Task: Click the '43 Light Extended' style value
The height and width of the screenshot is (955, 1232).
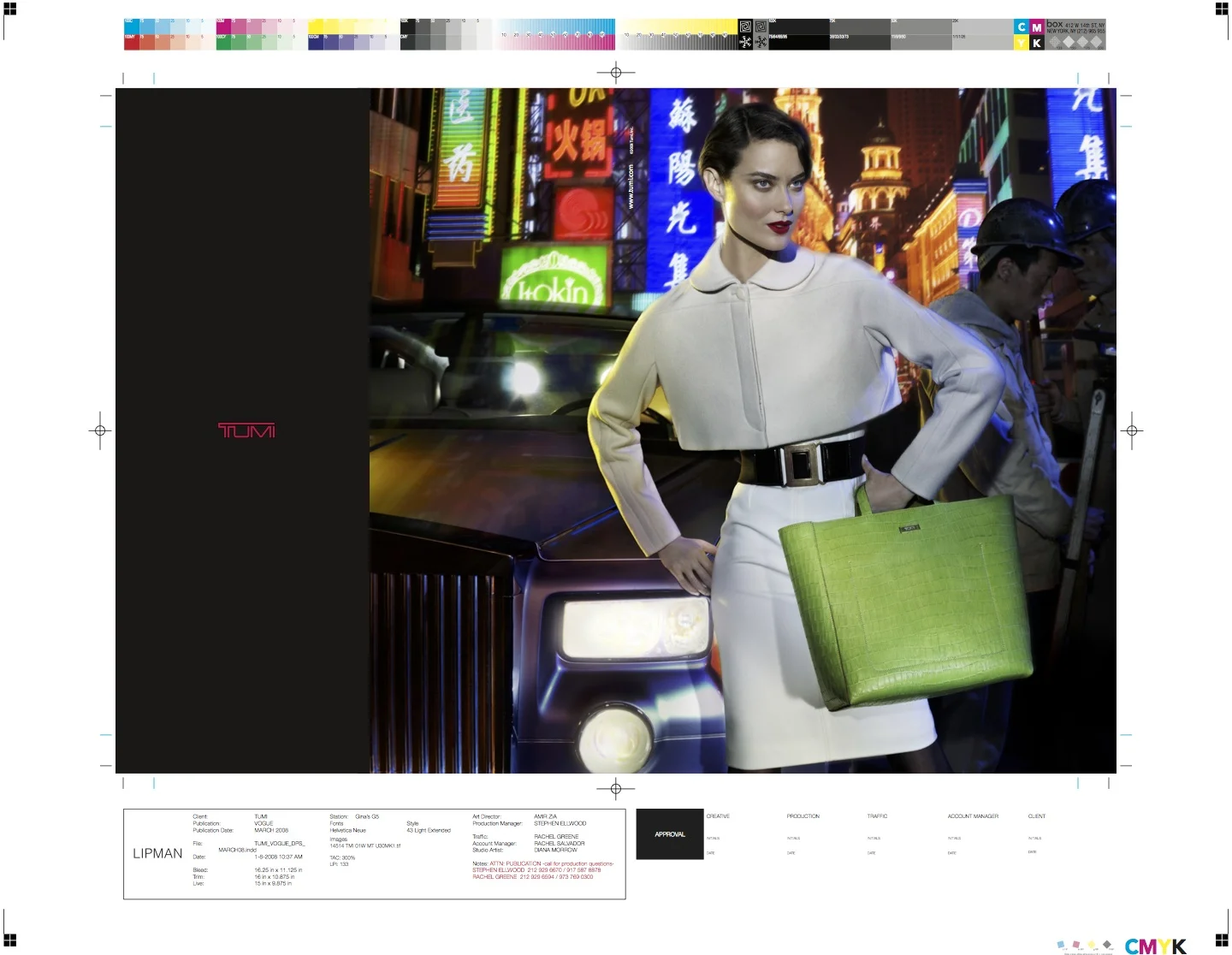Action: tap(429, 830)
